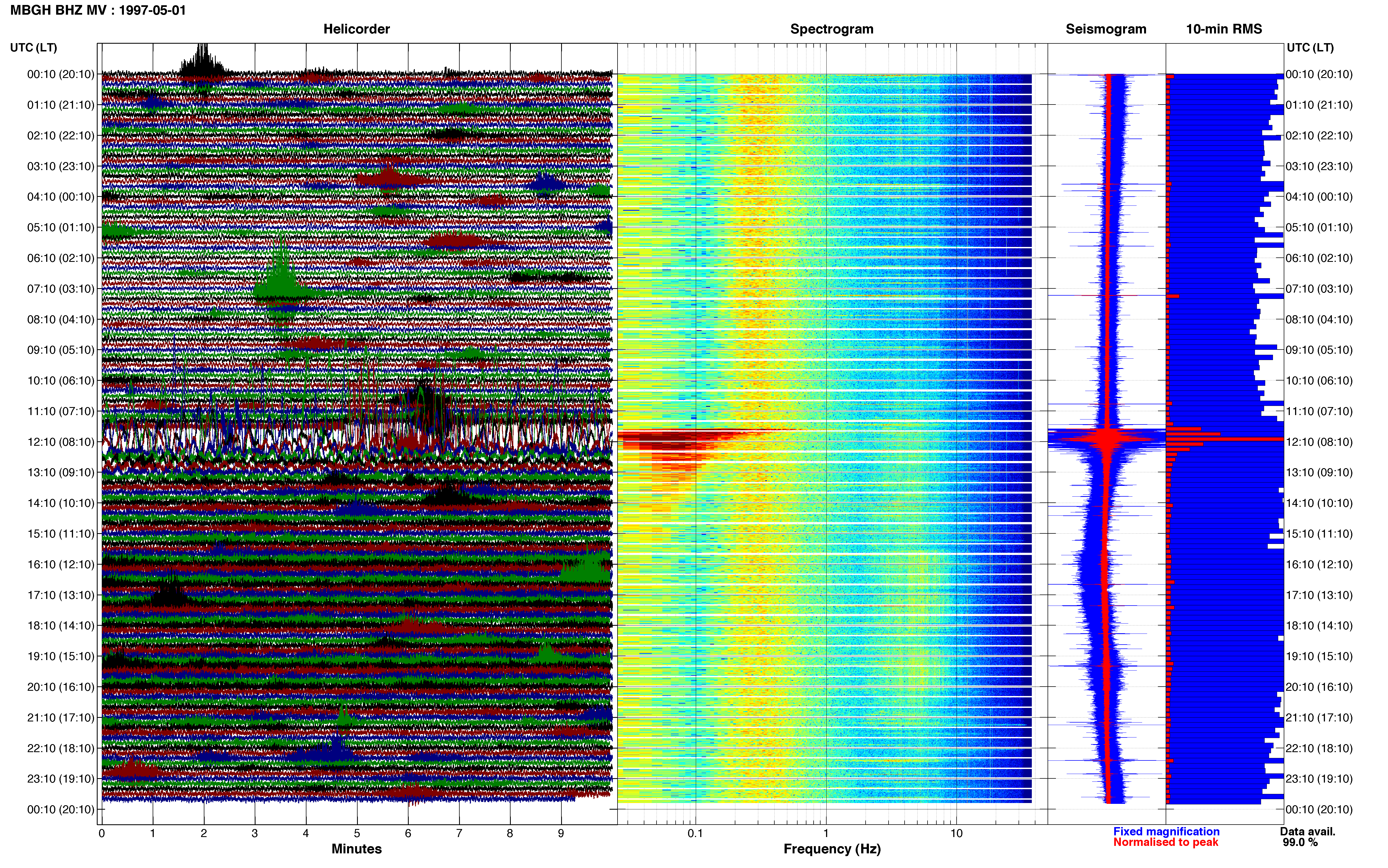Click the Data avail. label
The width and height of the screenshot is (1388, 868).
click(1308, 831)
